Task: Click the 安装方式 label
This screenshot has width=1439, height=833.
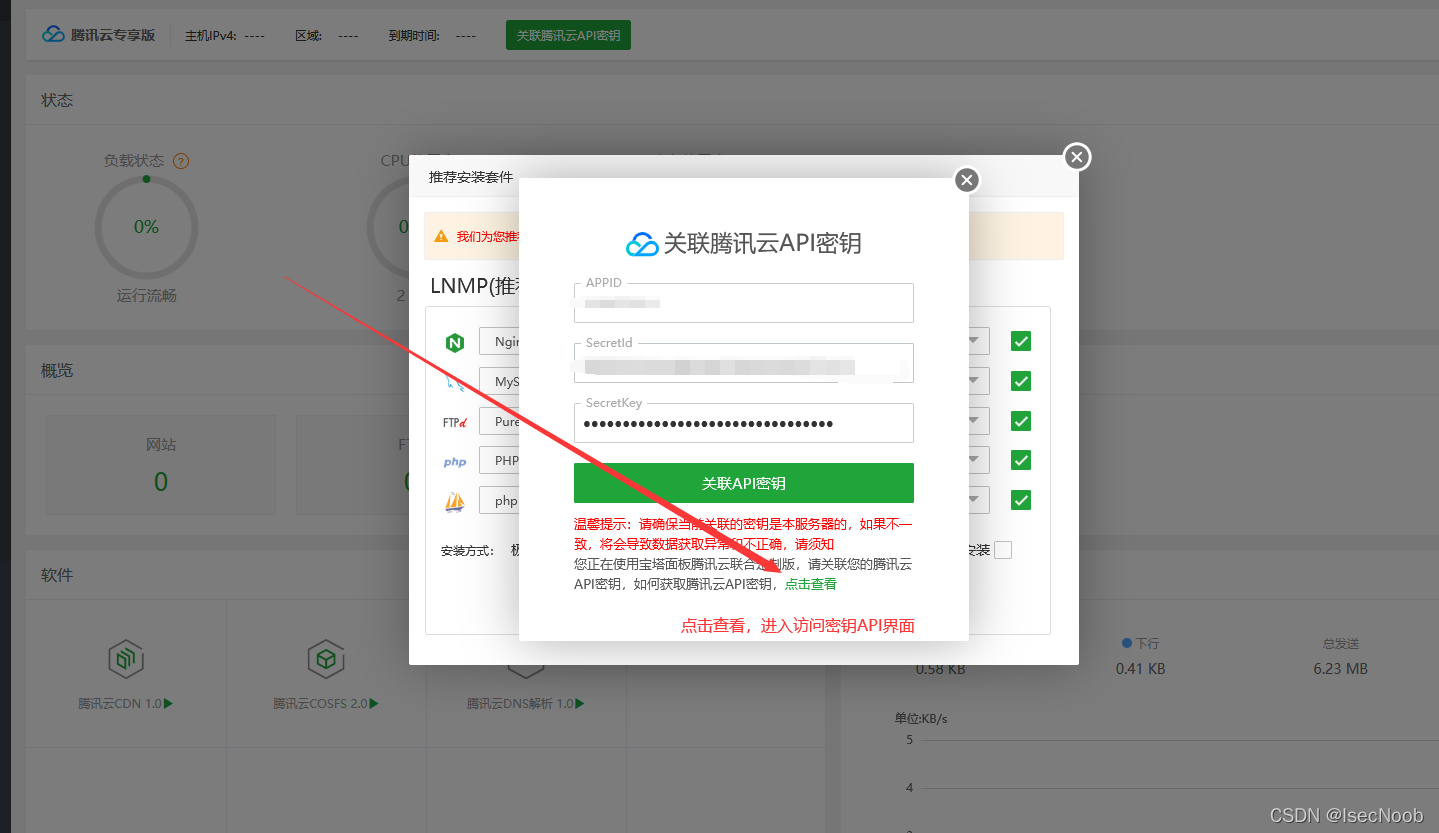Action: coord(467,550)
